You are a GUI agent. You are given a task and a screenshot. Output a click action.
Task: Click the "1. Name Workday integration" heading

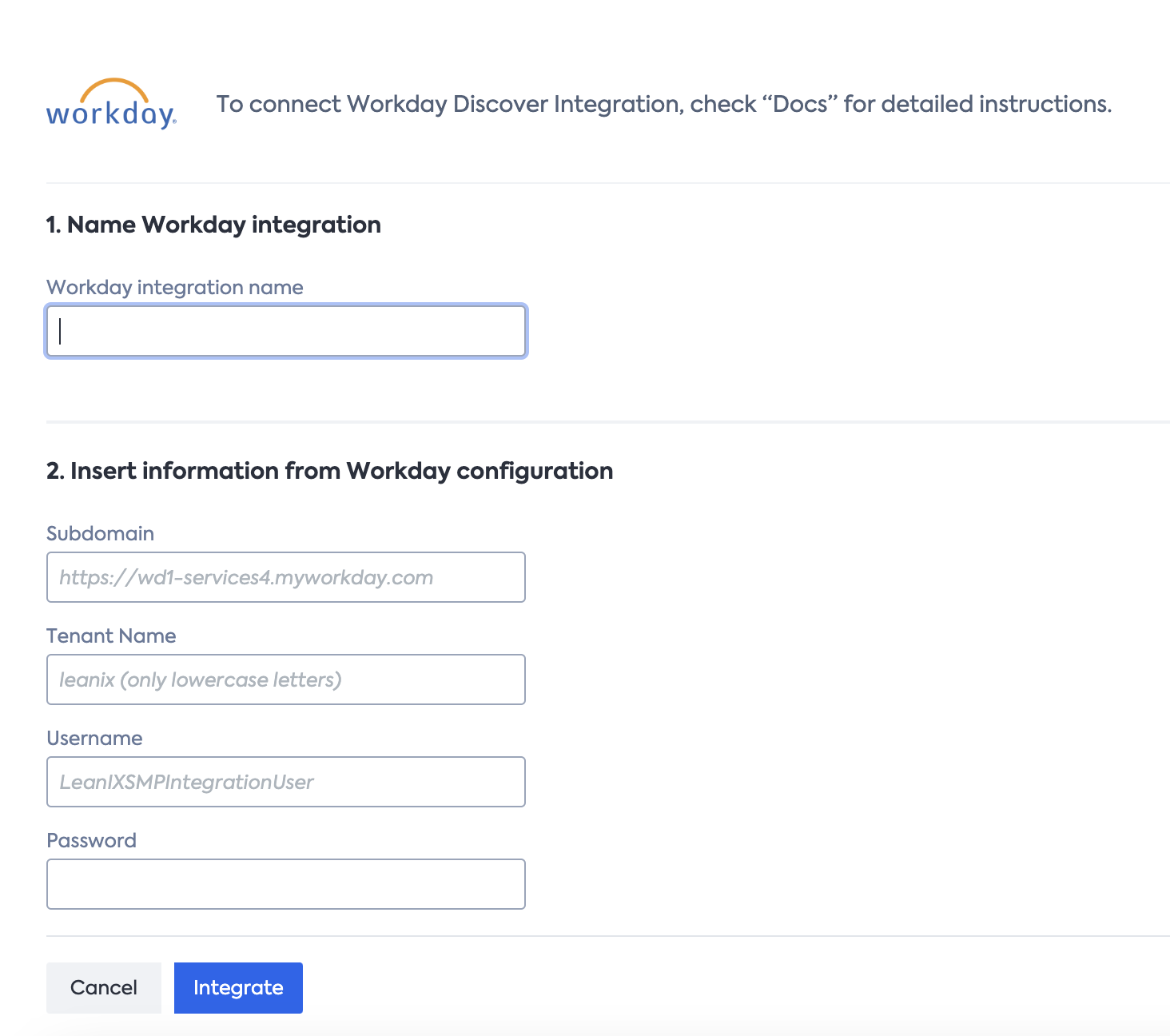[213, 225]
